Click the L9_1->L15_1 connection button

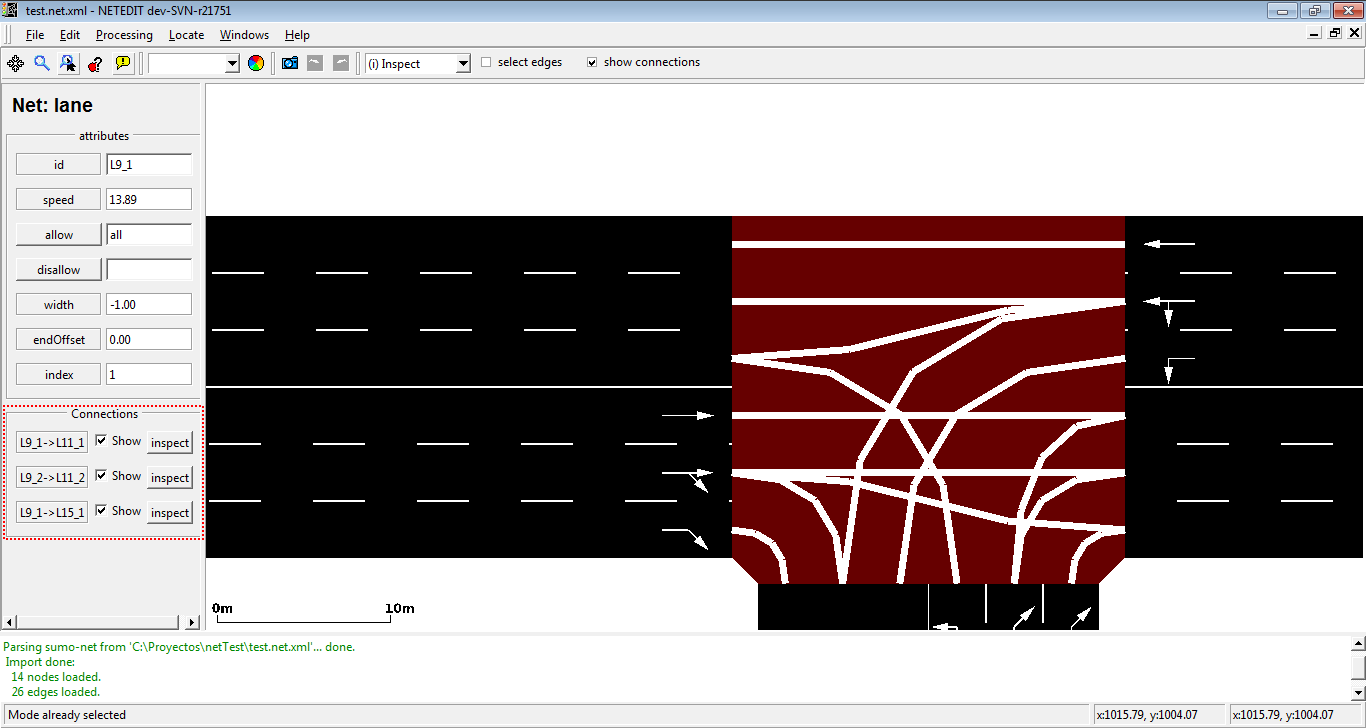coord(52,512)
